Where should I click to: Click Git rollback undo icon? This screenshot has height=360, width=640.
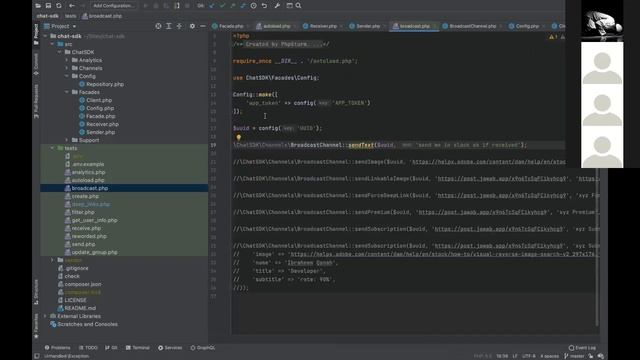click(x=264, y=6)
